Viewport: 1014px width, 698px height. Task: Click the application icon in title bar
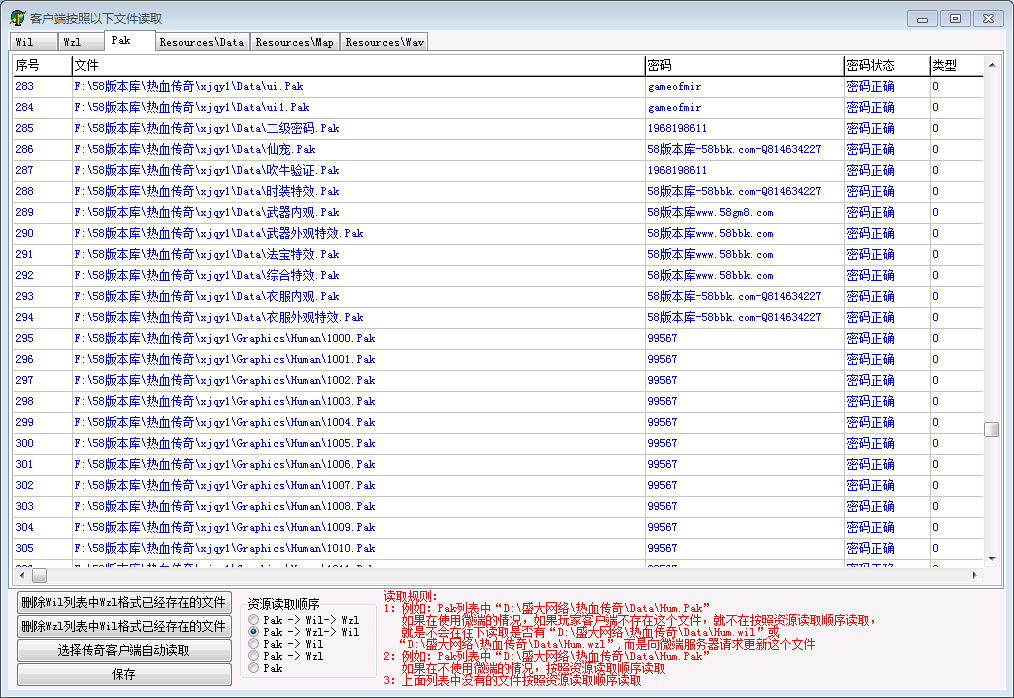[x=17, y=17]
